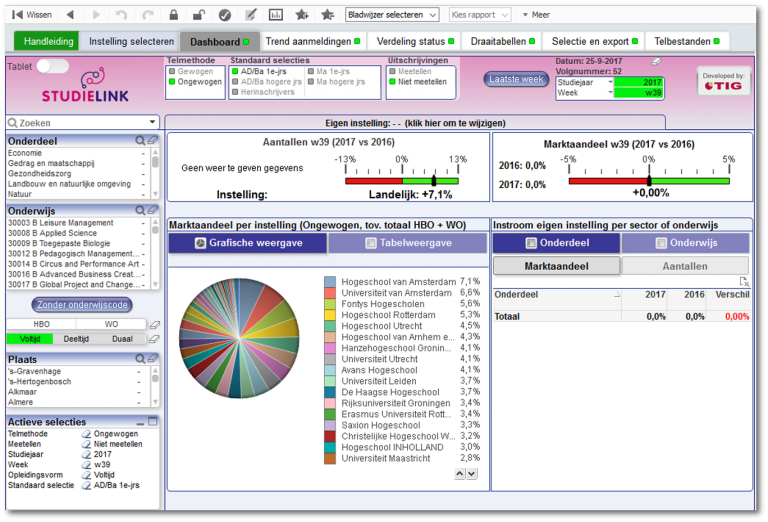The image size is (768, 522).
Task: Click the pencil notes toolbar icon
Action: point(251,15)
